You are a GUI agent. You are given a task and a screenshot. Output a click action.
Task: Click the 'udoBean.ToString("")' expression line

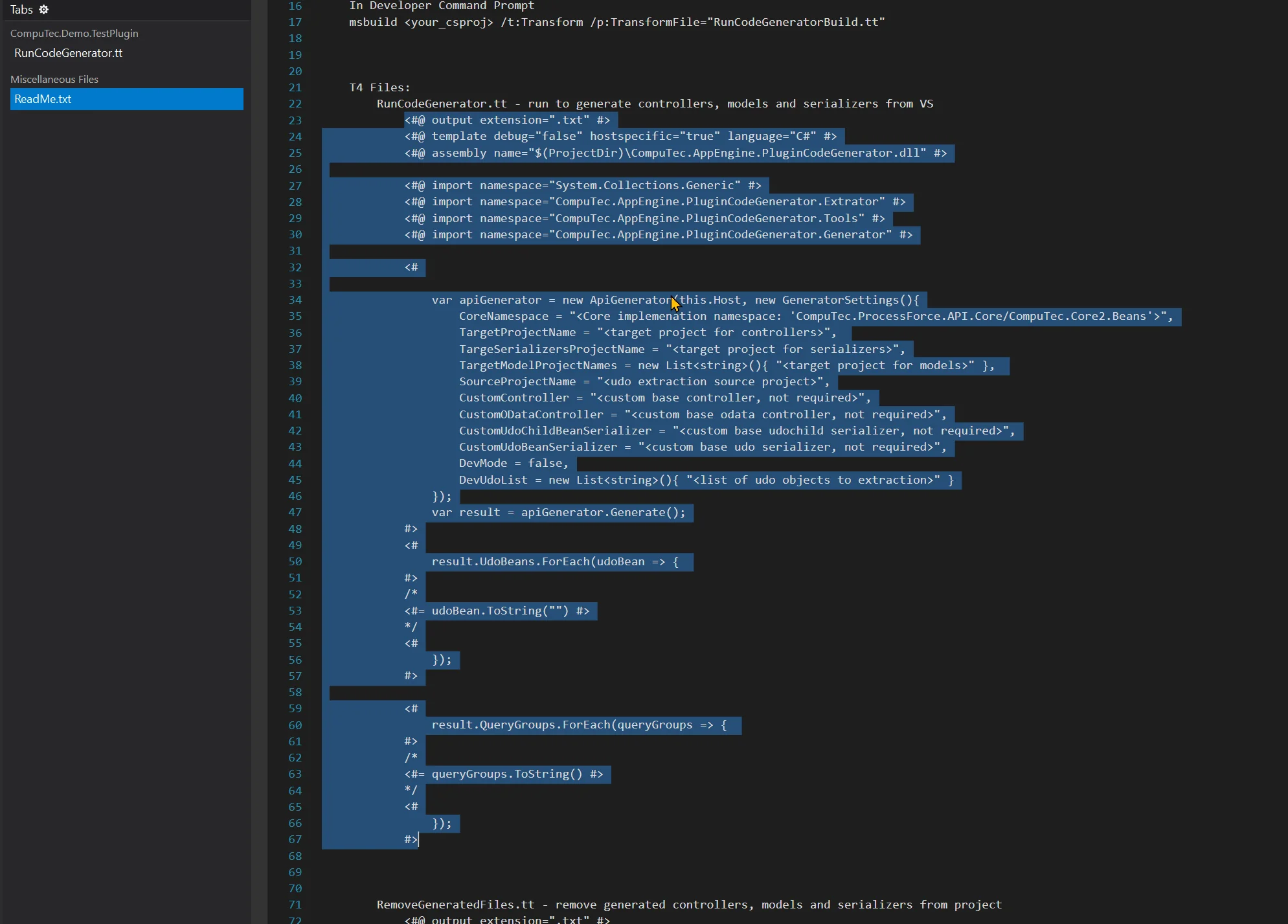tap(499, 611)
